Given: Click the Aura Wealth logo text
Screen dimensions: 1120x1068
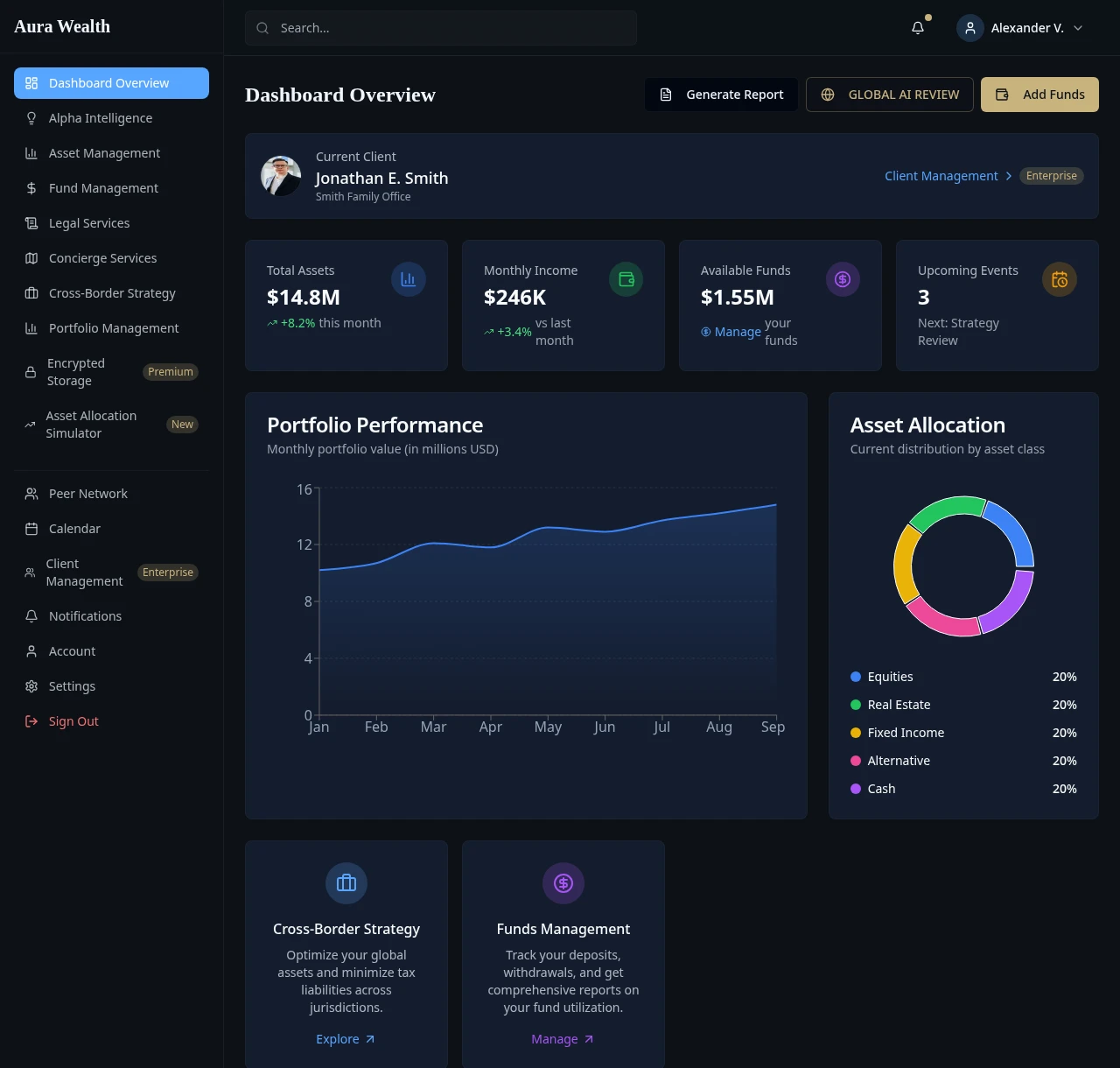Looking at the screenshot, I should pyautogui.click(x=62, y=26).
